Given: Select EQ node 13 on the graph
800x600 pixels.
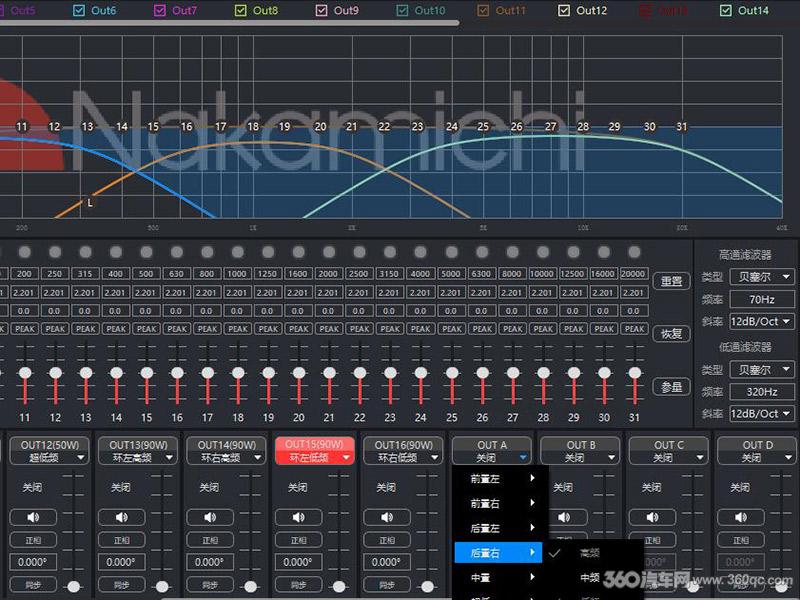Looking at the screenshot, I should click(x=88, y=126).
